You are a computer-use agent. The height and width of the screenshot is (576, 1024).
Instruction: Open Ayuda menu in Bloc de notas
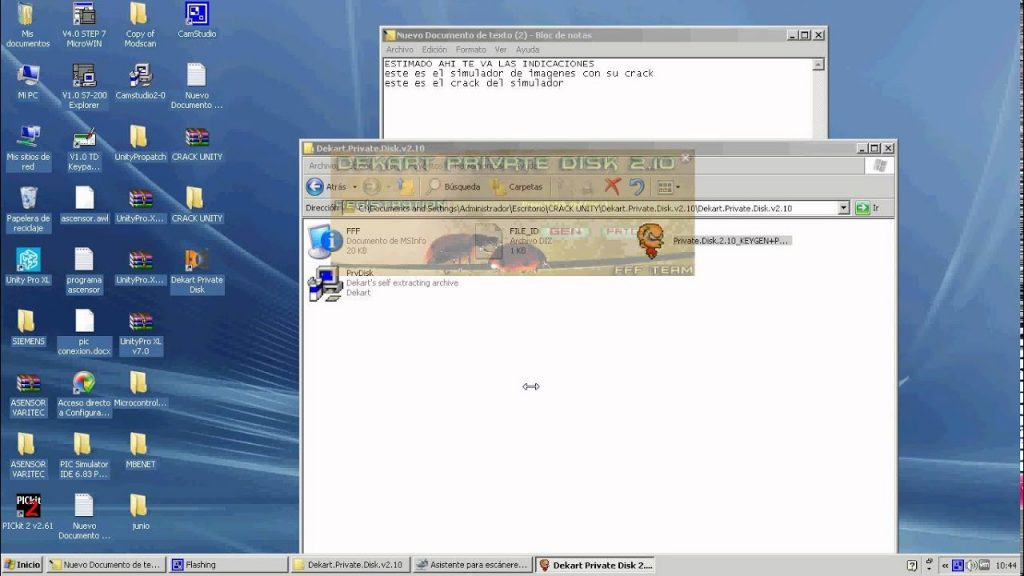pos(527,50)
